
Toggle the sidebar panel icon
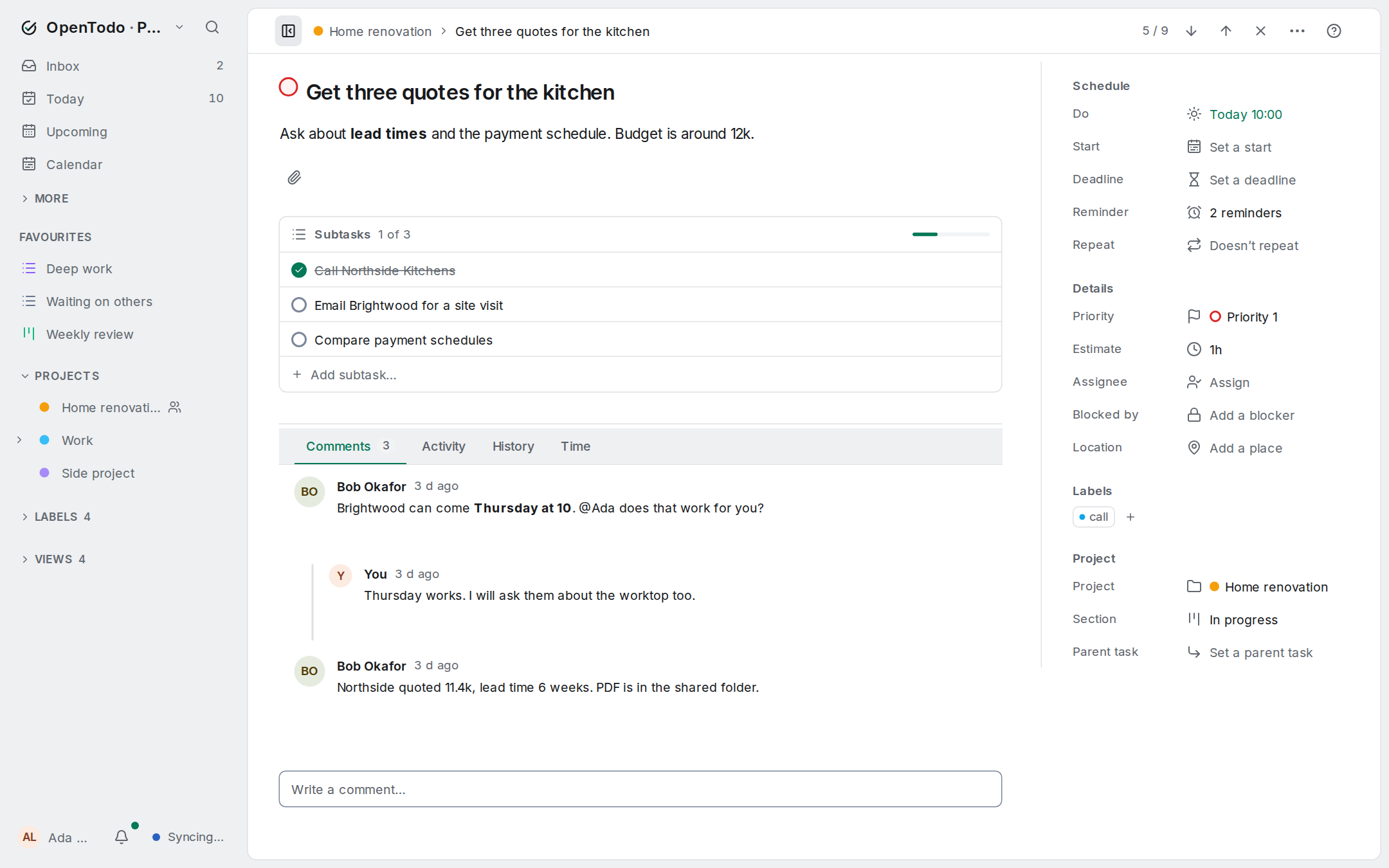[288, 31]
